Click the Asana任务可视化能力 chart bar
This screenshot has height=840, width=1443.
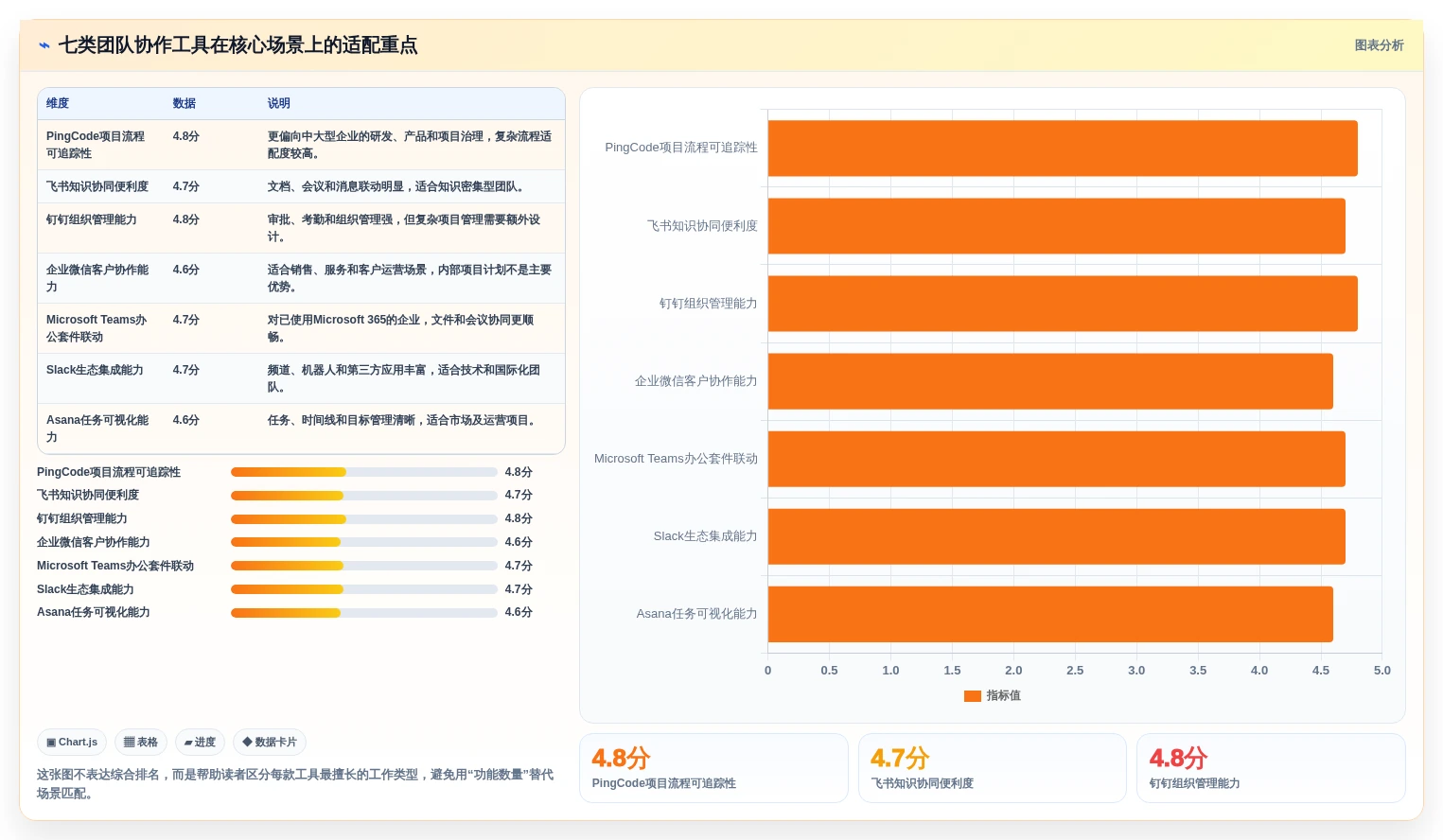coord(1050,614)
